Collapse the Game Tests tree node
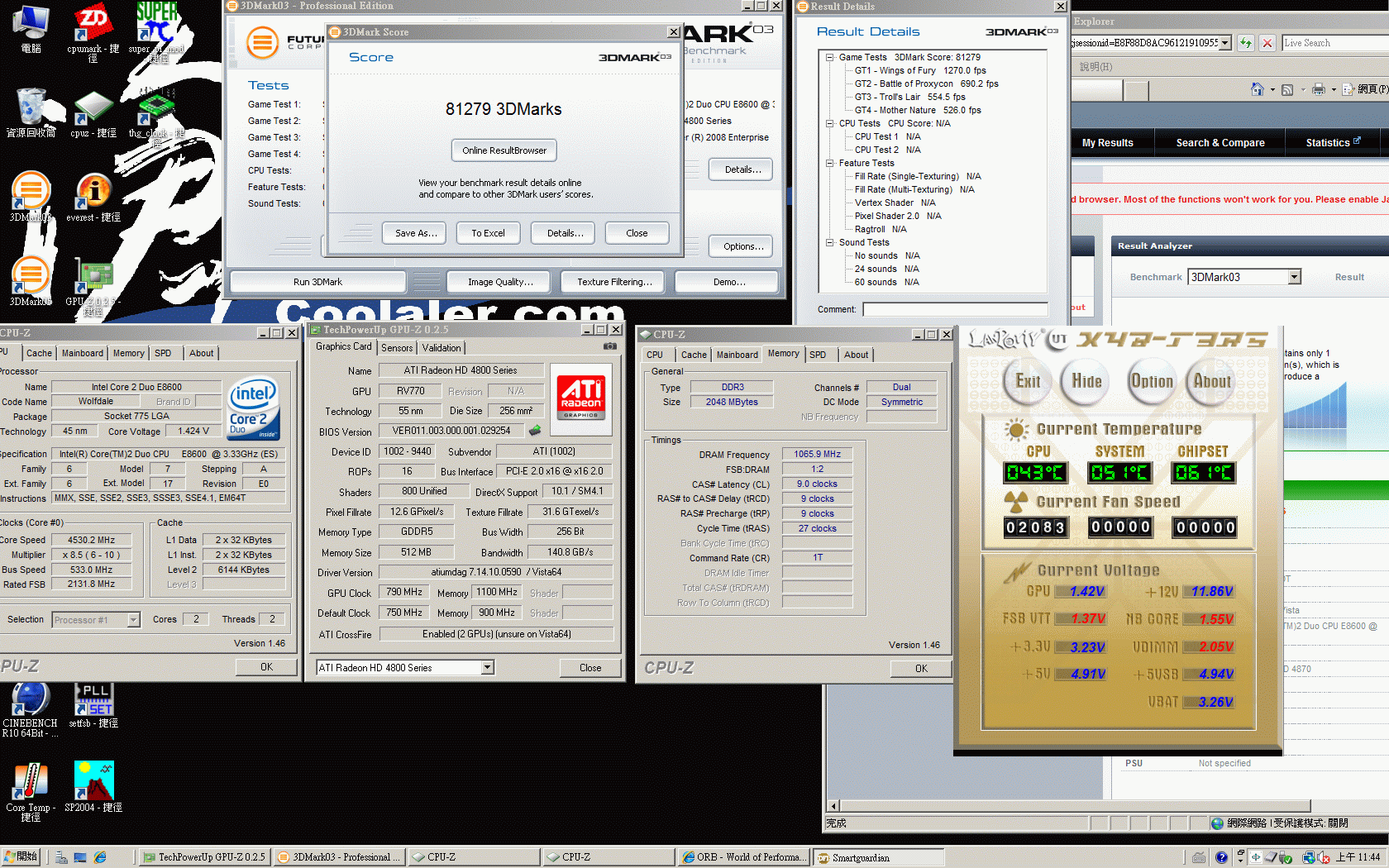This screenshot has height=868, width=1389. point(829,57)
